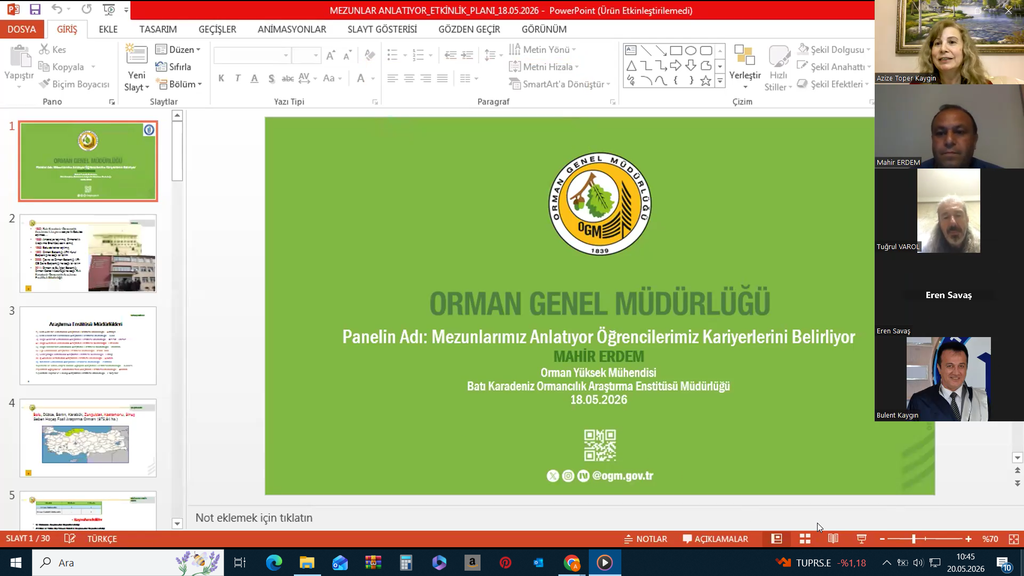This screenshot has height=576, width=1024.
Task: Toggle the NOTLAR notes pane
Action: coord(645,539)
